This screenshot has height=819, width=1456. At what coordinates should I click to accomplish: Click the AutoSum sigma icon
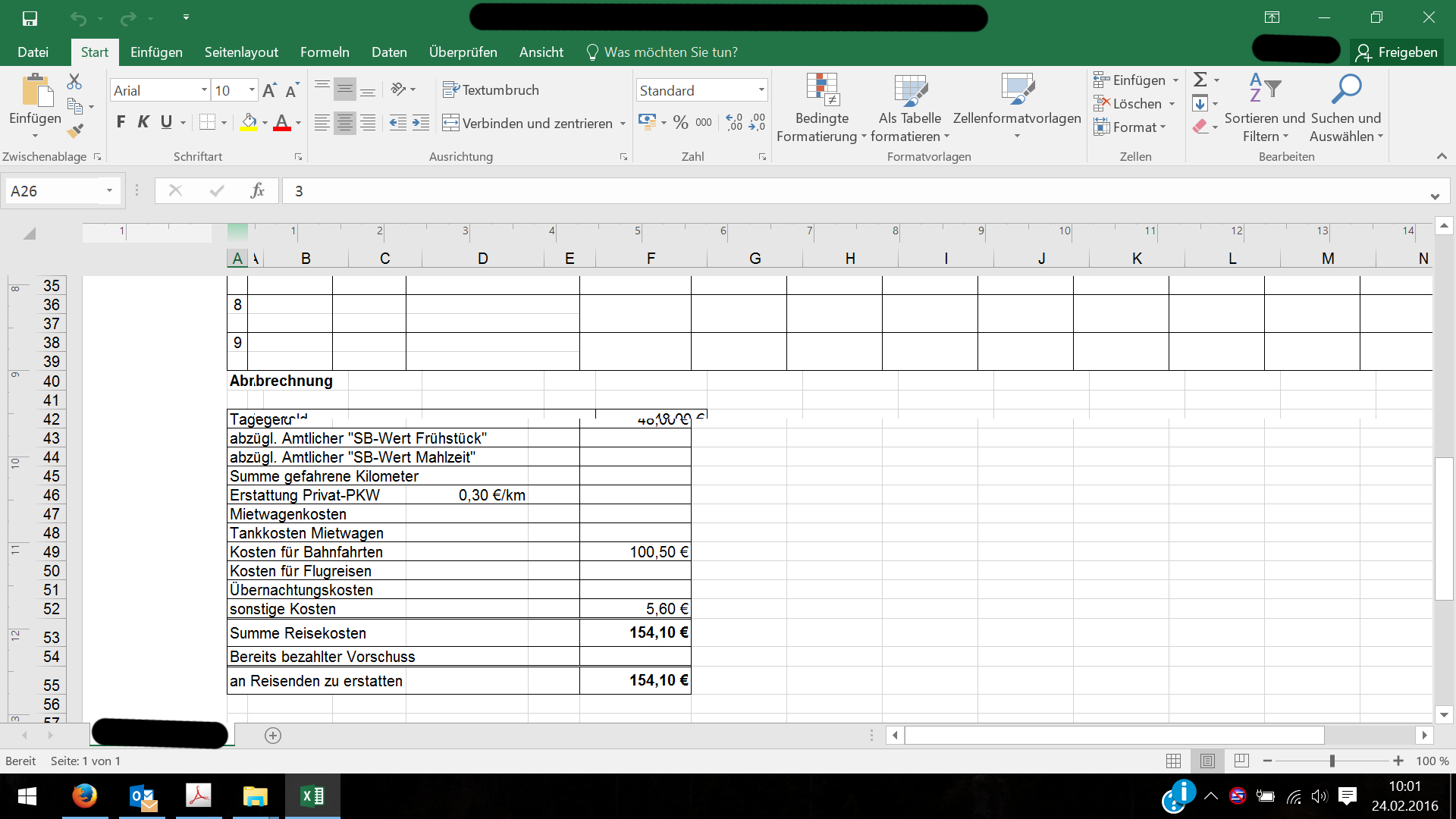(x=1200, y=80)
